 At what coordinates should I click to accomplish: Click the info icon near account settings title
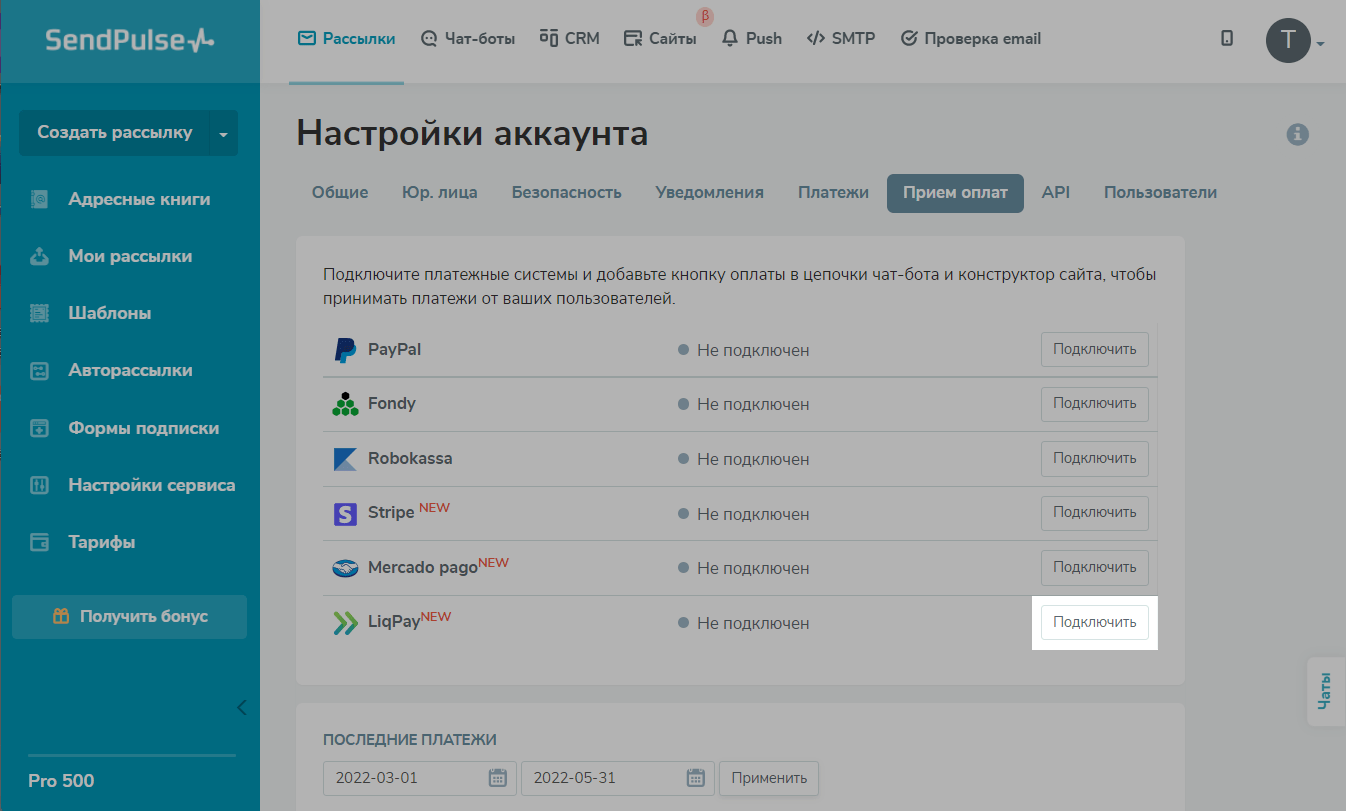coord(1297,134)
